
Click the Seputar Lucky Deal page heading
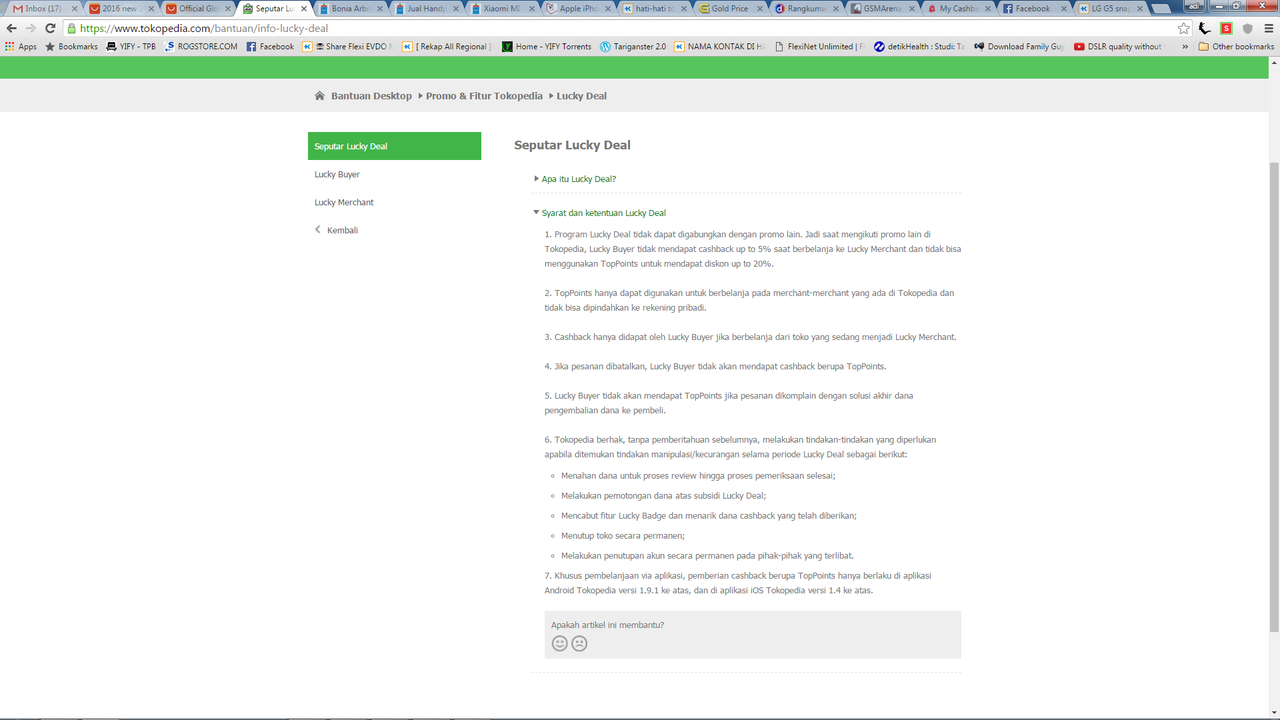(x=572, y=145)
